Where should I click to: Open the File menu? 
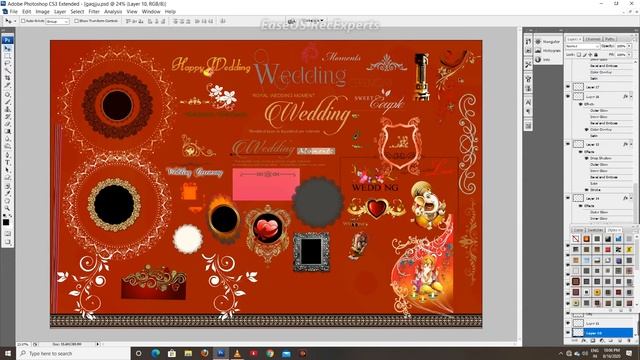13,11
